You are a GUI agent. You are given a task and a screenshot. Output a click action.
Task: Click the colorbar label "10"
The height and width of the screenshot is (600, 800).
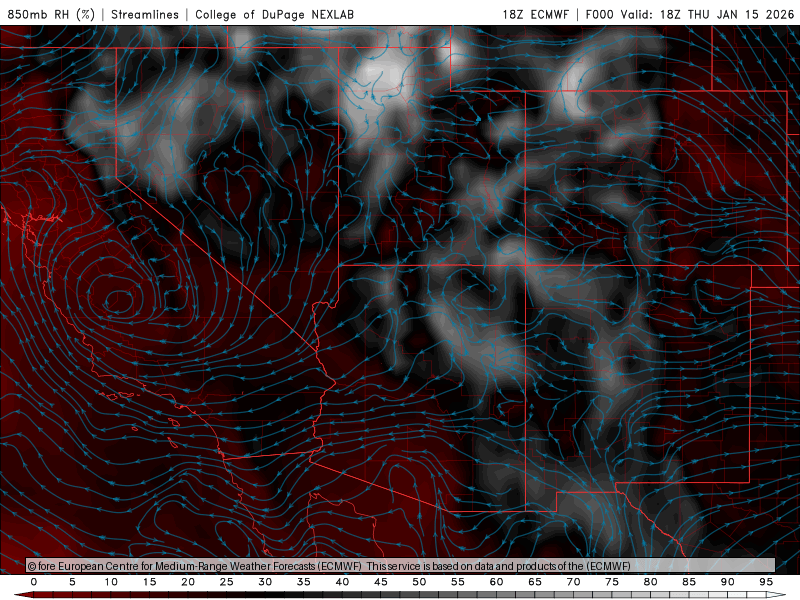[111, 582]
